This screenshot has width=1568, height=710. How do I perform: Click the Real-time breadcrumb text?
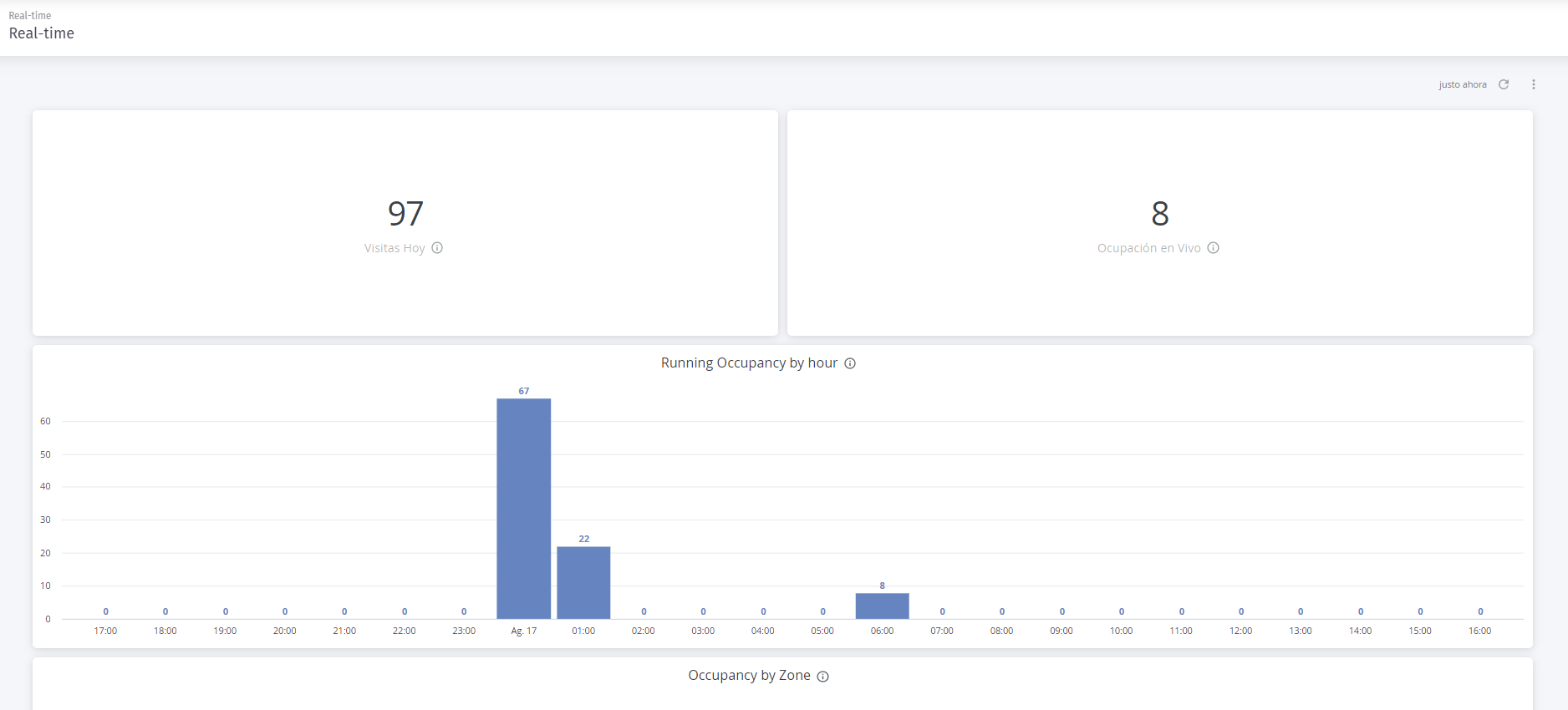coord(30,16)
